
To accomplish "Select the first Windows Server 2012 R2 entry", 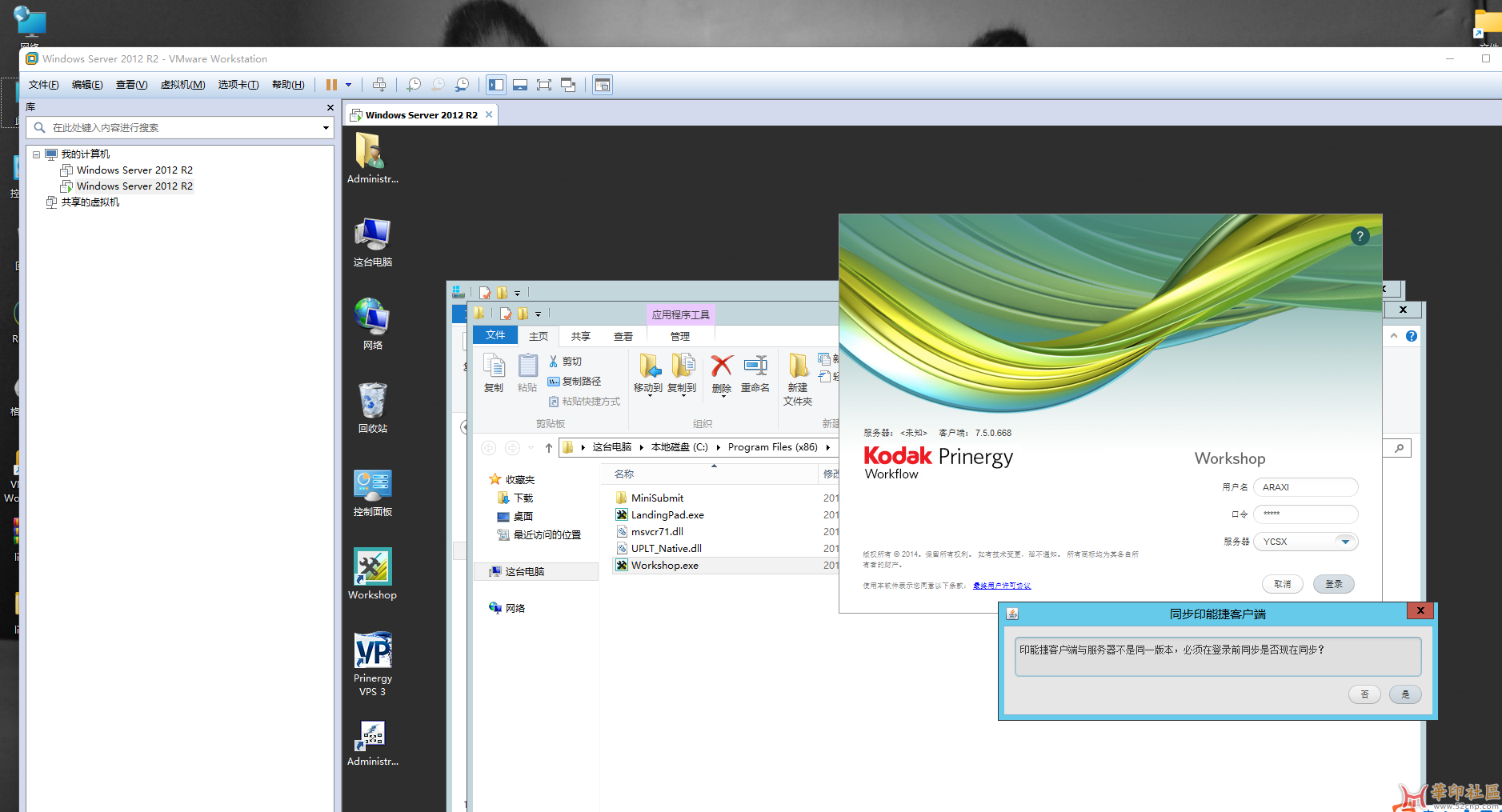I will (134, 170).
